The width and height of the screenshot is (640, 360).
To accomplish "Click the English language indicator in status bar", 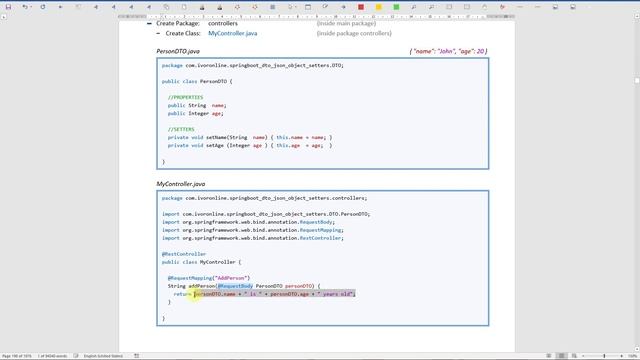I will [103, 356].
